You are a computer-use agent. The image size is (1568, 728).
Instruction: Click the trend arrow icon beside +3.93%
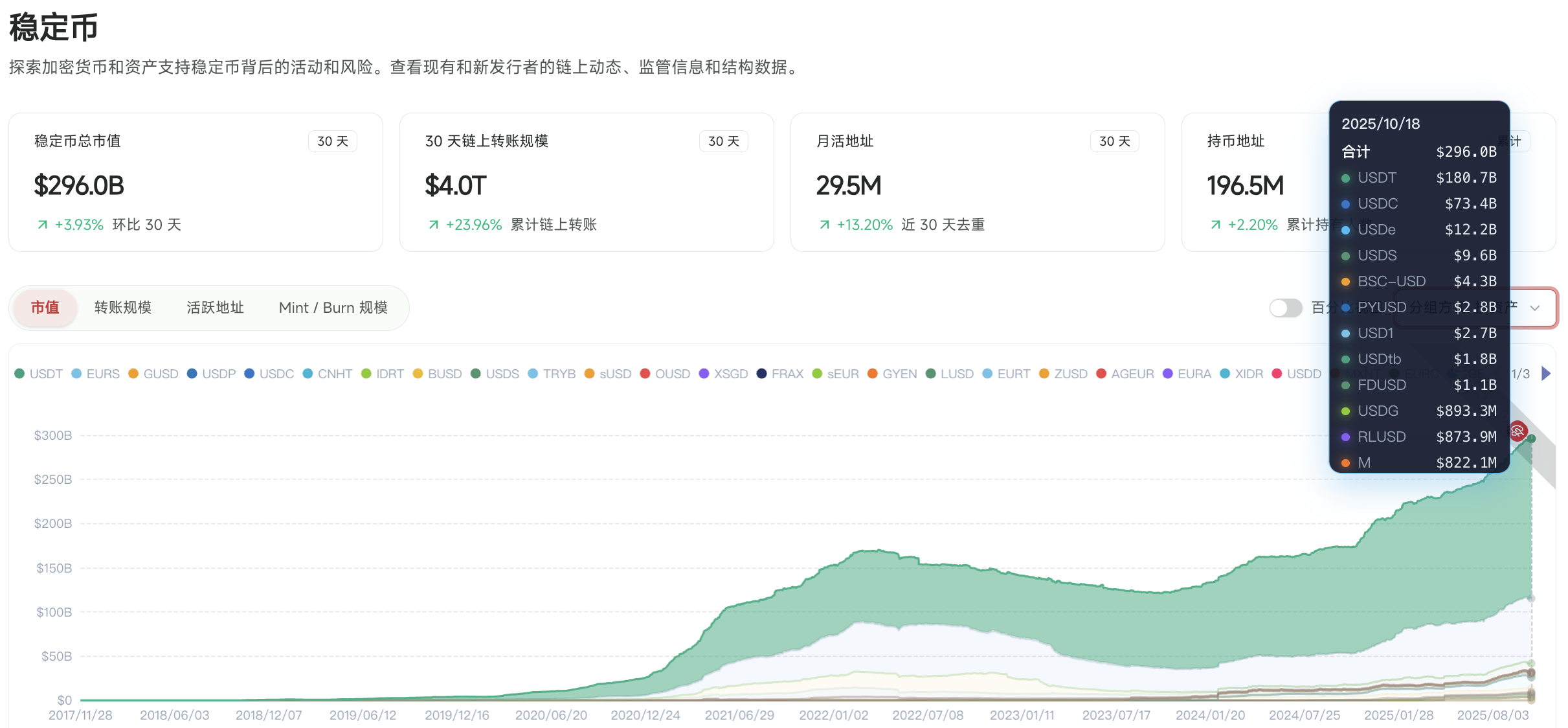click(x=43, y=225)
